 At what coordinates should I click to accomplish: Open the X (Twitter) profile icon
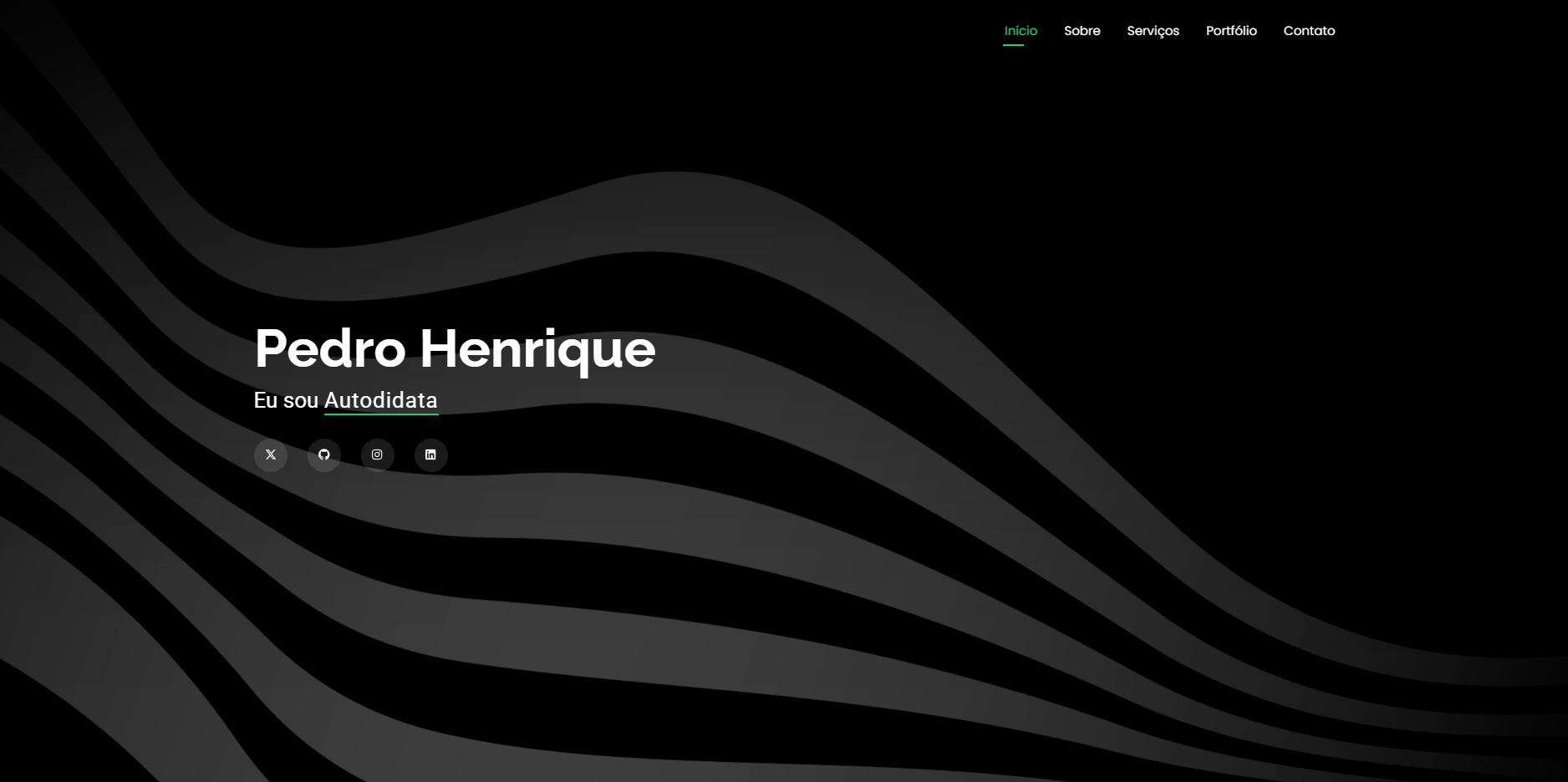tap(271, 455)
